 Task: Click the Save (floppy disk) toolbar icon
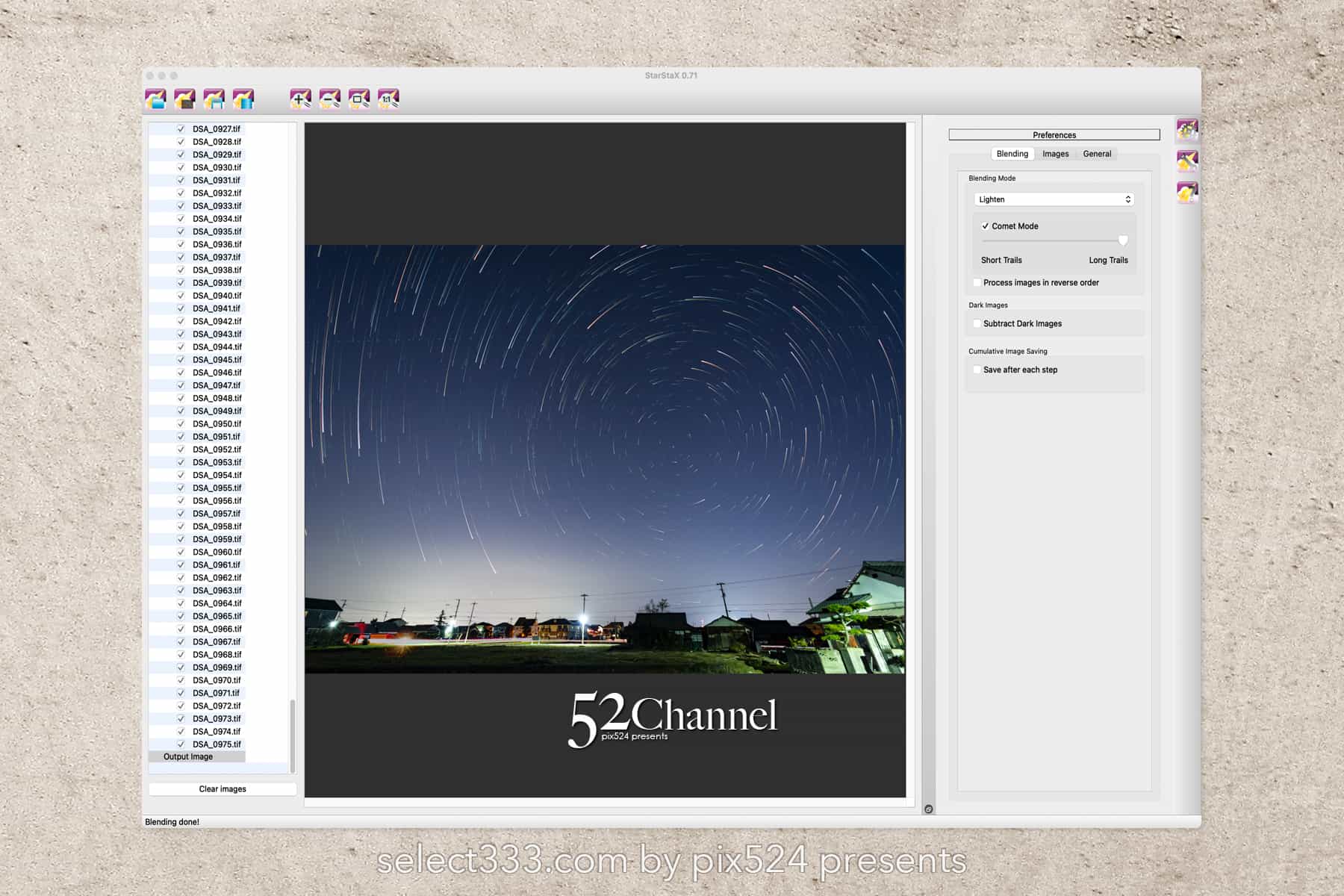[214, 99]
